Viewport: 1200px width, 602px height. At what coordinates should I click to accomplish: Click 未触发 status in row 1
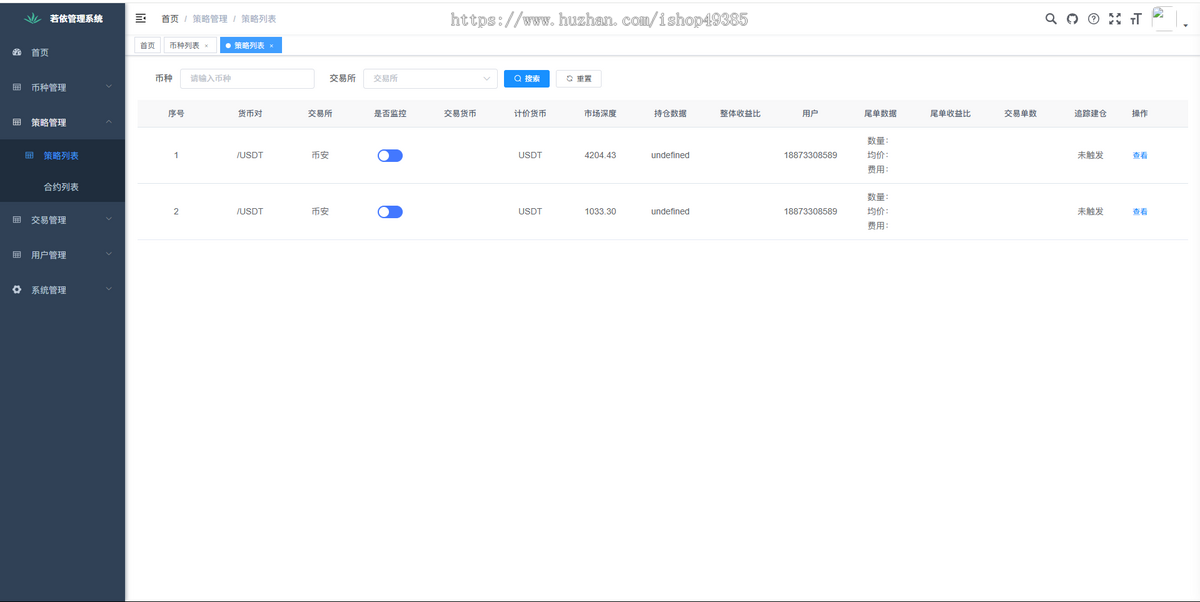pos(1090,156)
